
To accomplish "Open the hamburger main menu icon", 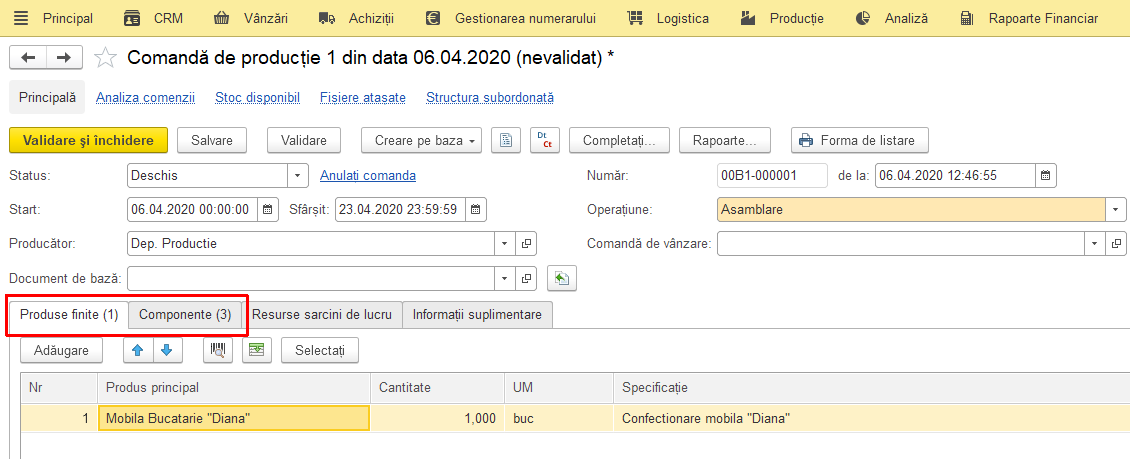I will coord(22,18).
